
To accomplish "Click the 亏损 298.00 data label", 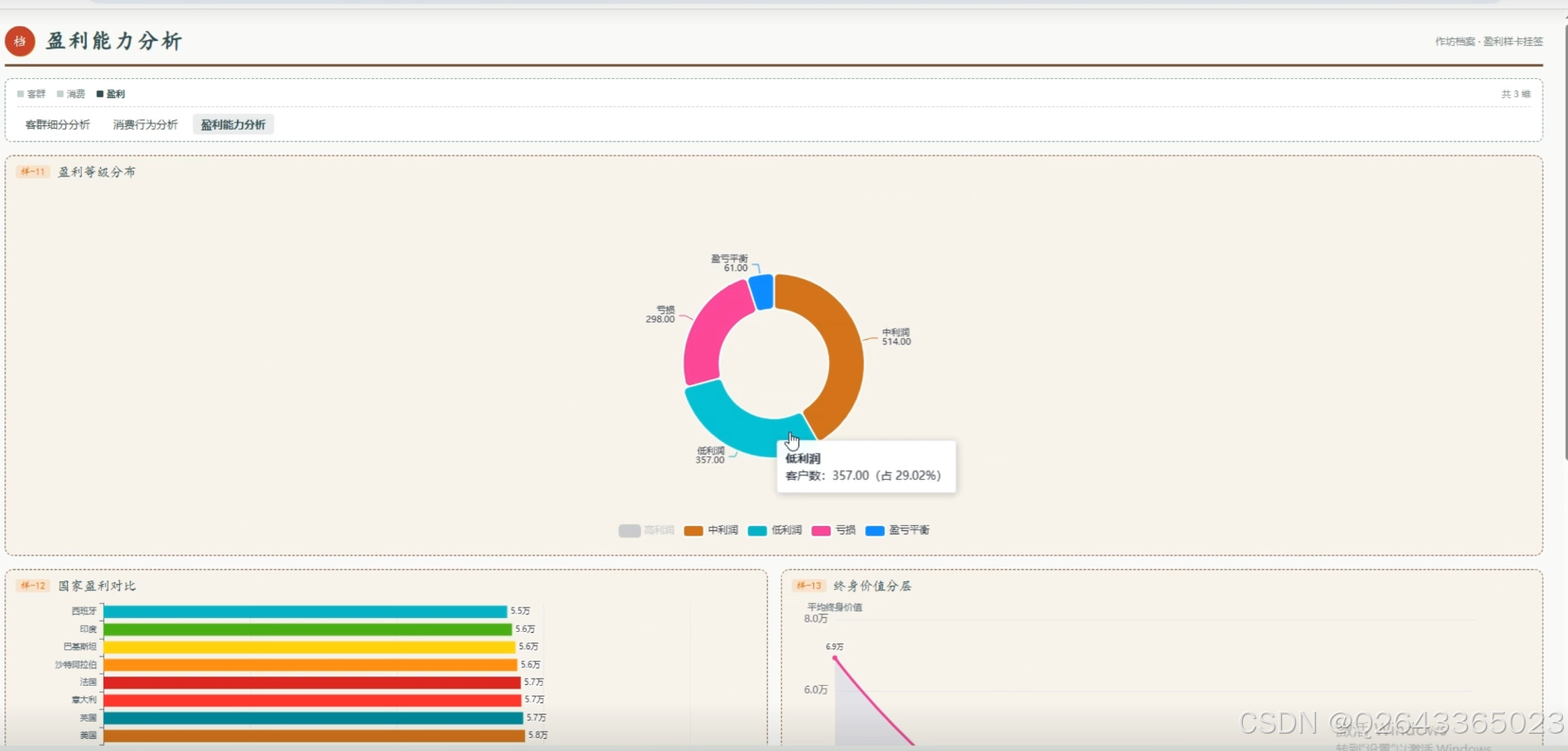I will click(x=660, y=315).
